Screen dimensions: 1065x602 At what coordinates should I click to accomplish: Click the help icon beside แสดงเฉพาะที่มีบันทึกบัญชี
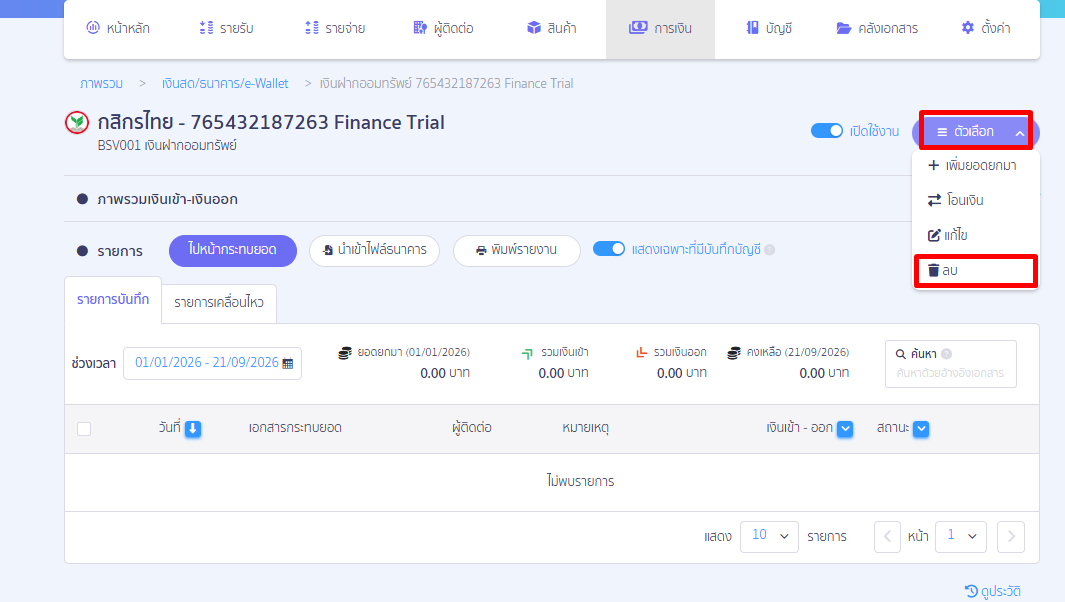point(770,250)
